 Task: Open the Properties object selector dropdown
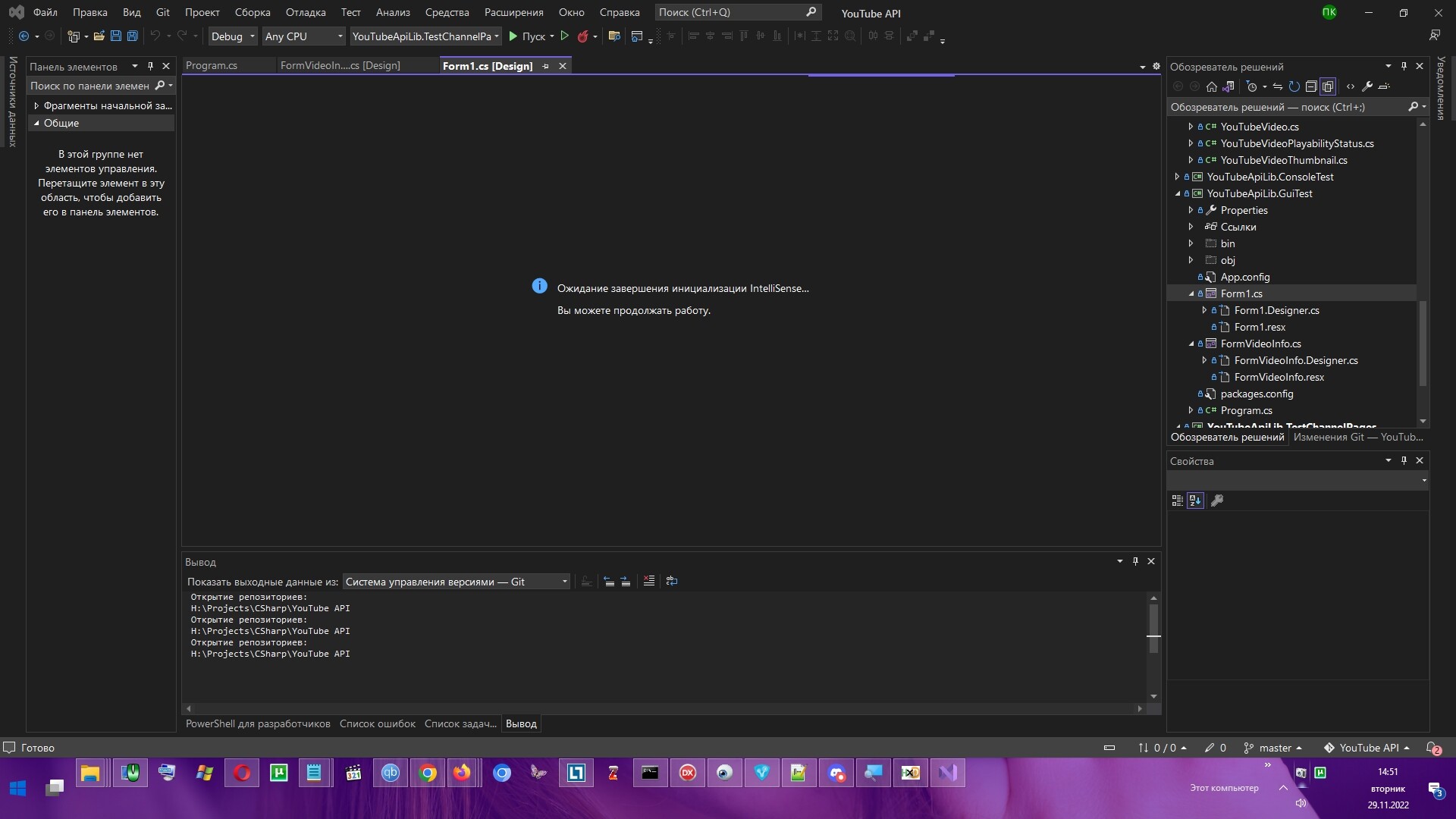[1298, 480]
